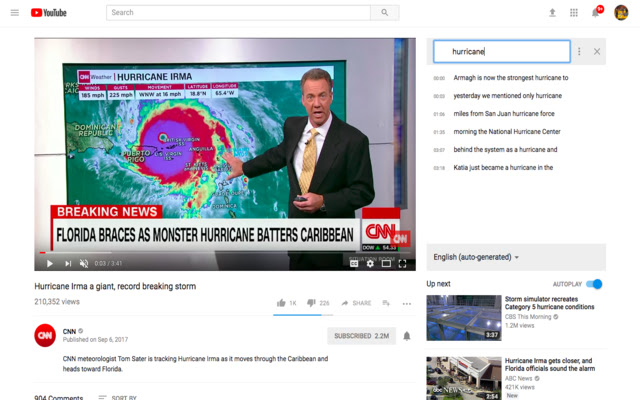
Task: Jump to 'behind the system as a hurricane'
Action: (505, 150)
